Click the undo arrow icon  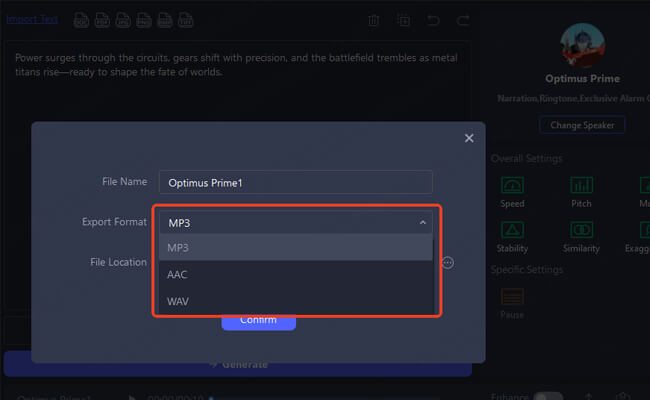coord(433,20)
